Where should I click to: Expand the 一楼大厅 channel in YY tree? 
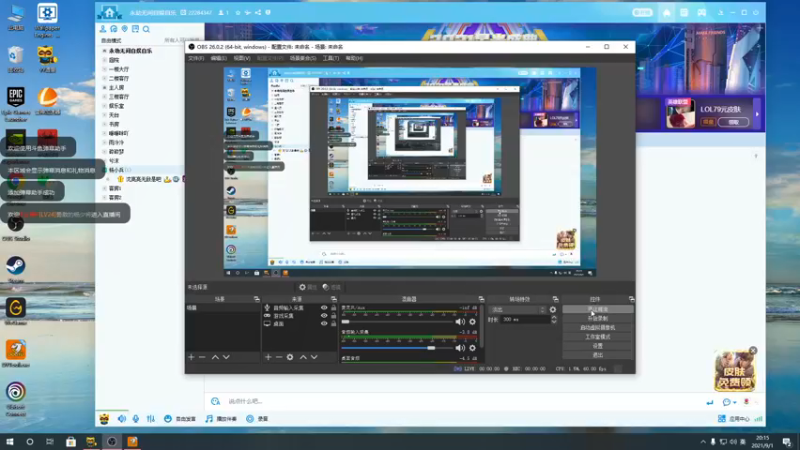coord(105,69)
